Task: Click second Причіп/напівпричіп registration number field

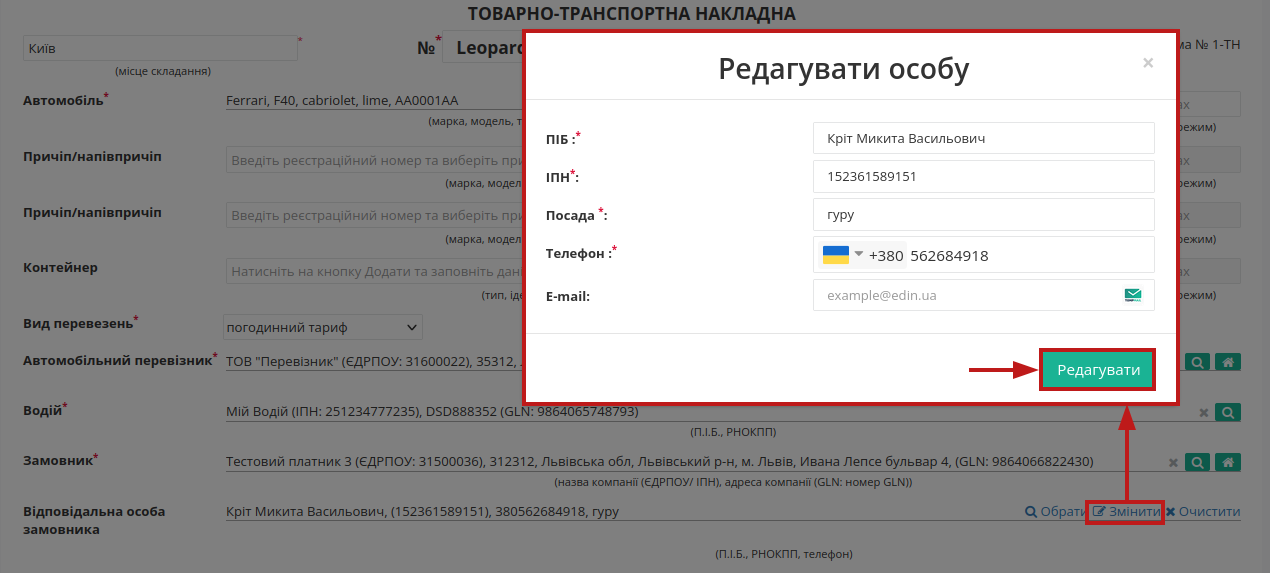Action: pyautogui.click(x=375, y=215)
